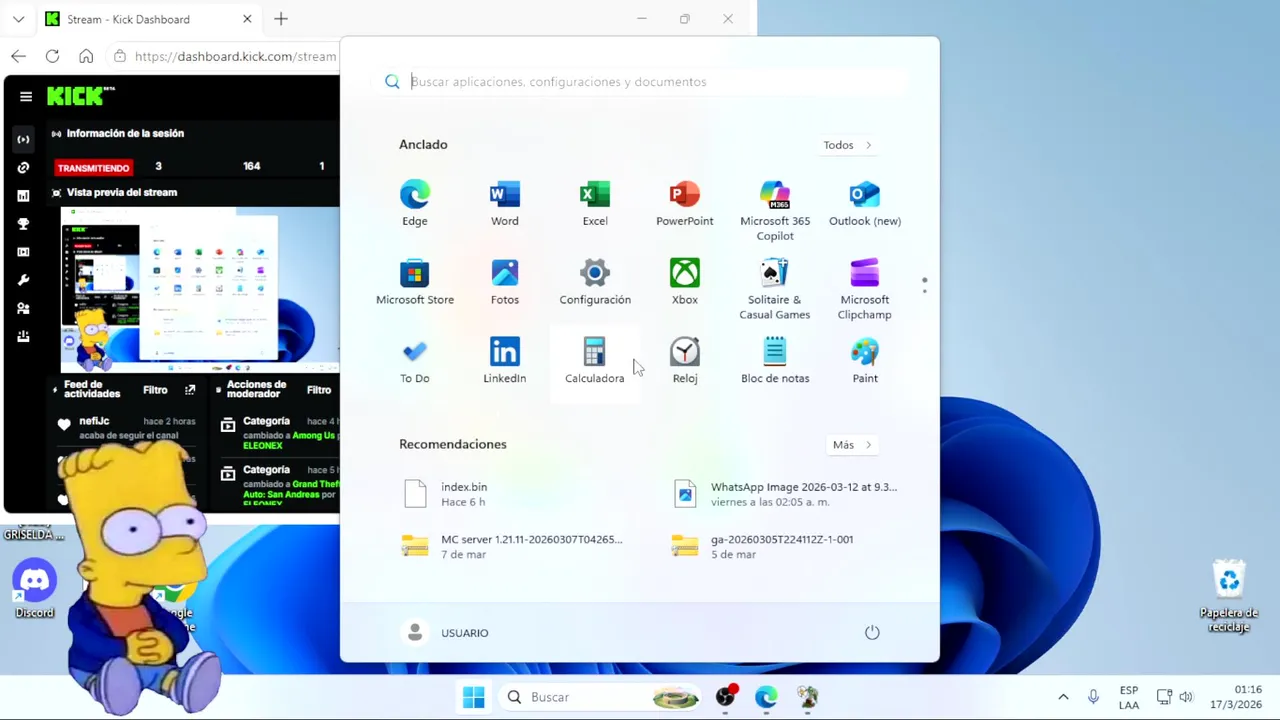Launch Outlook (new)
This screenshot has height=720, width=1280.
point(864,203)
